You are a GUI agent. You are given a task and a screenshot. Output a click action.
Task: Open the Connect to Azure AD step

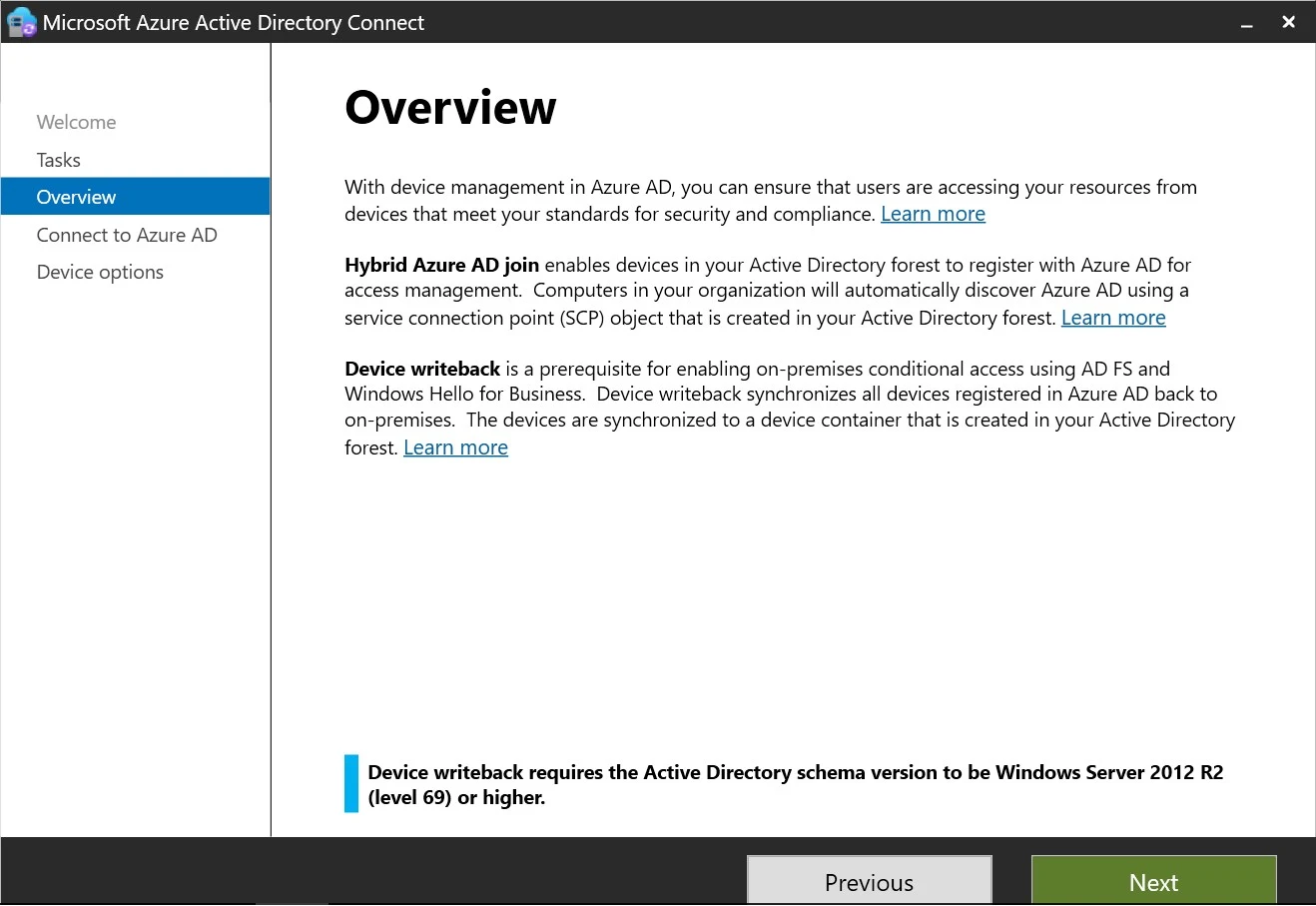(x=127, y=235)
